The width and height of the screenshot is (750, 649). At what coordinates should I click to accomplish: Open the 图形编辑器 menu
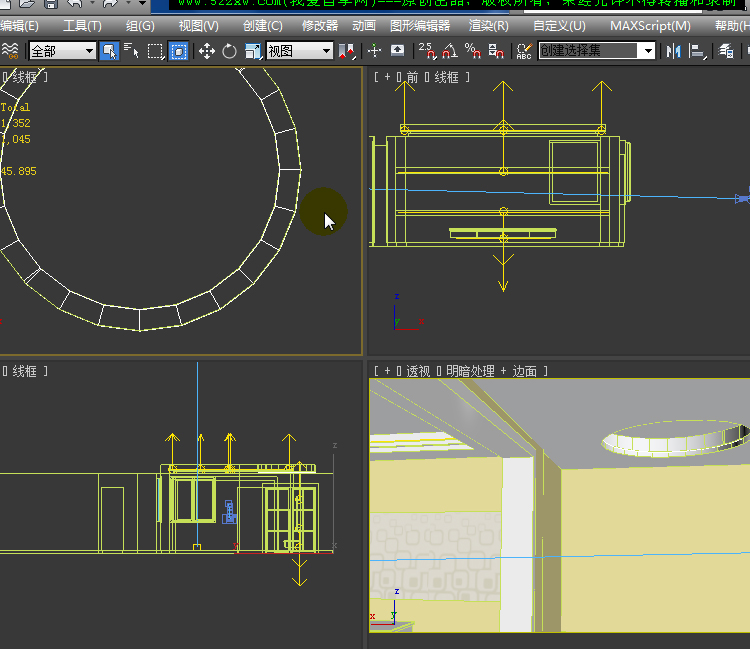(420, 26)
